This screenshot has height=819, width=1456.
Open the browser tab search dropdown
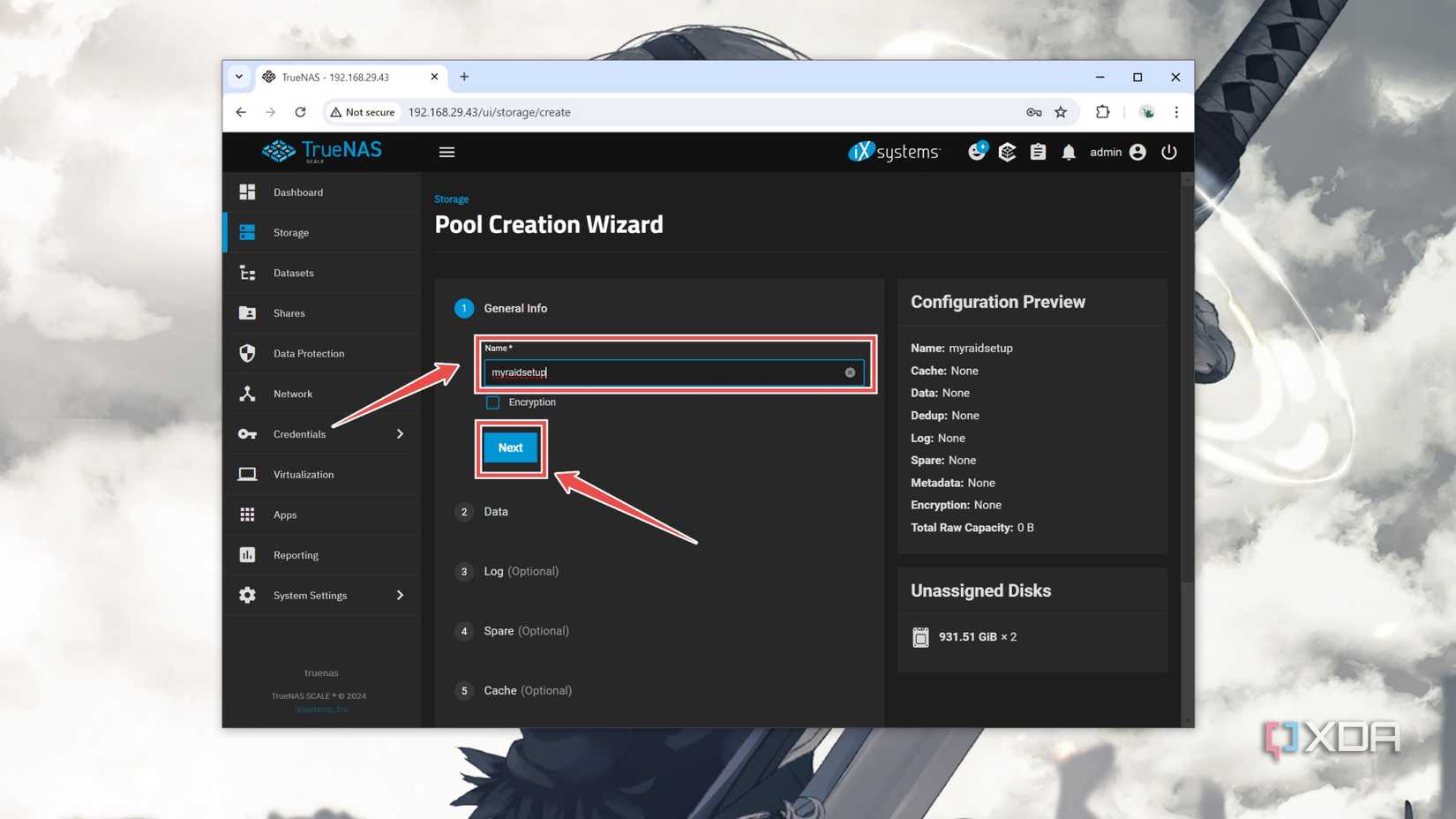pos(238,77)
